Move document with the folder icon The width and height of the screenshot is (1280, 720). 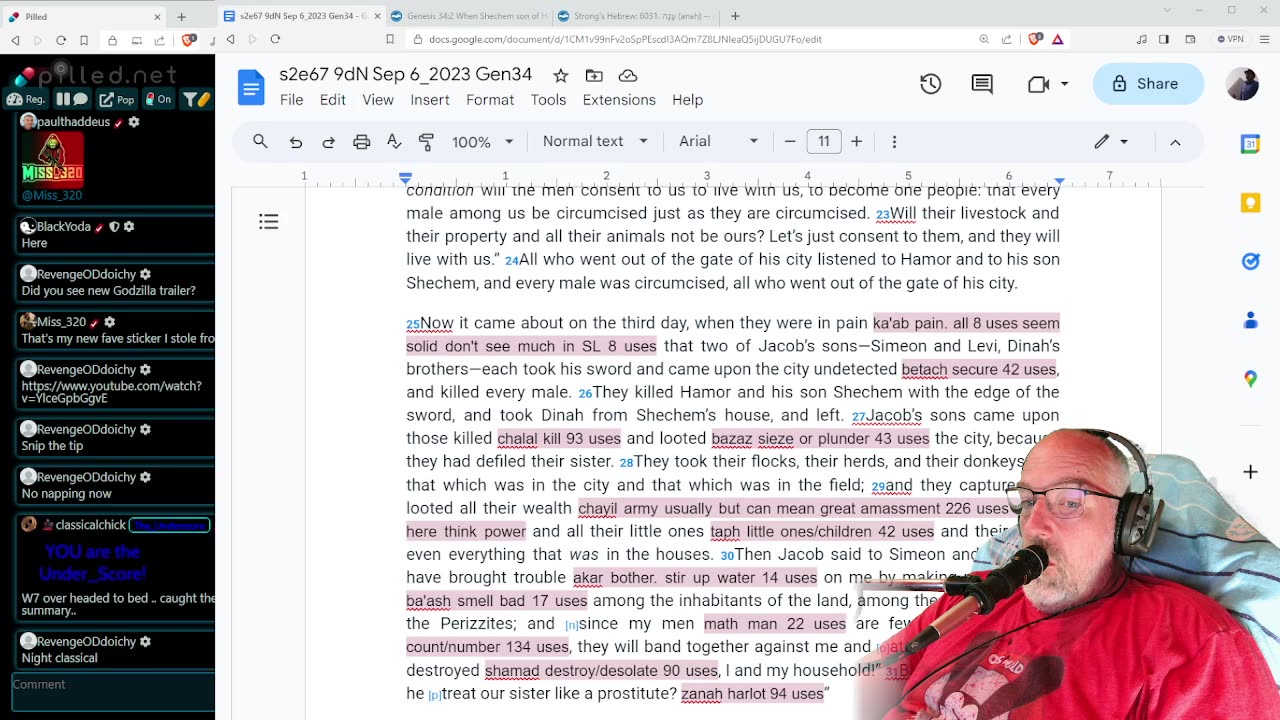point(594,75)
